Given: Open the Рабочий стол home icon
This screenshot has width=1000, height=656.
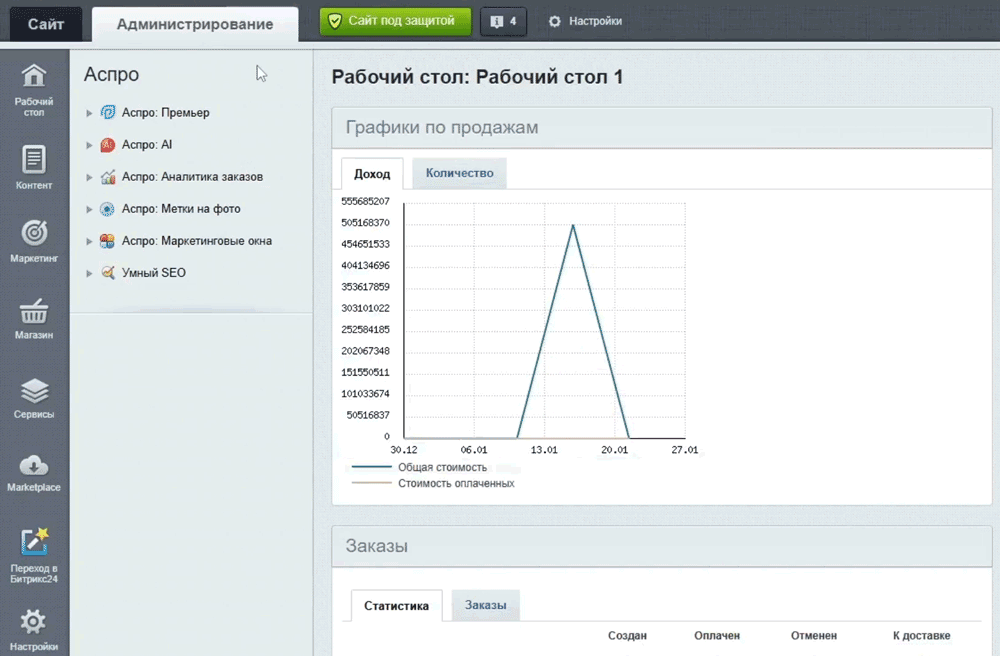Looking at the screenshot, I should (34, 77).
